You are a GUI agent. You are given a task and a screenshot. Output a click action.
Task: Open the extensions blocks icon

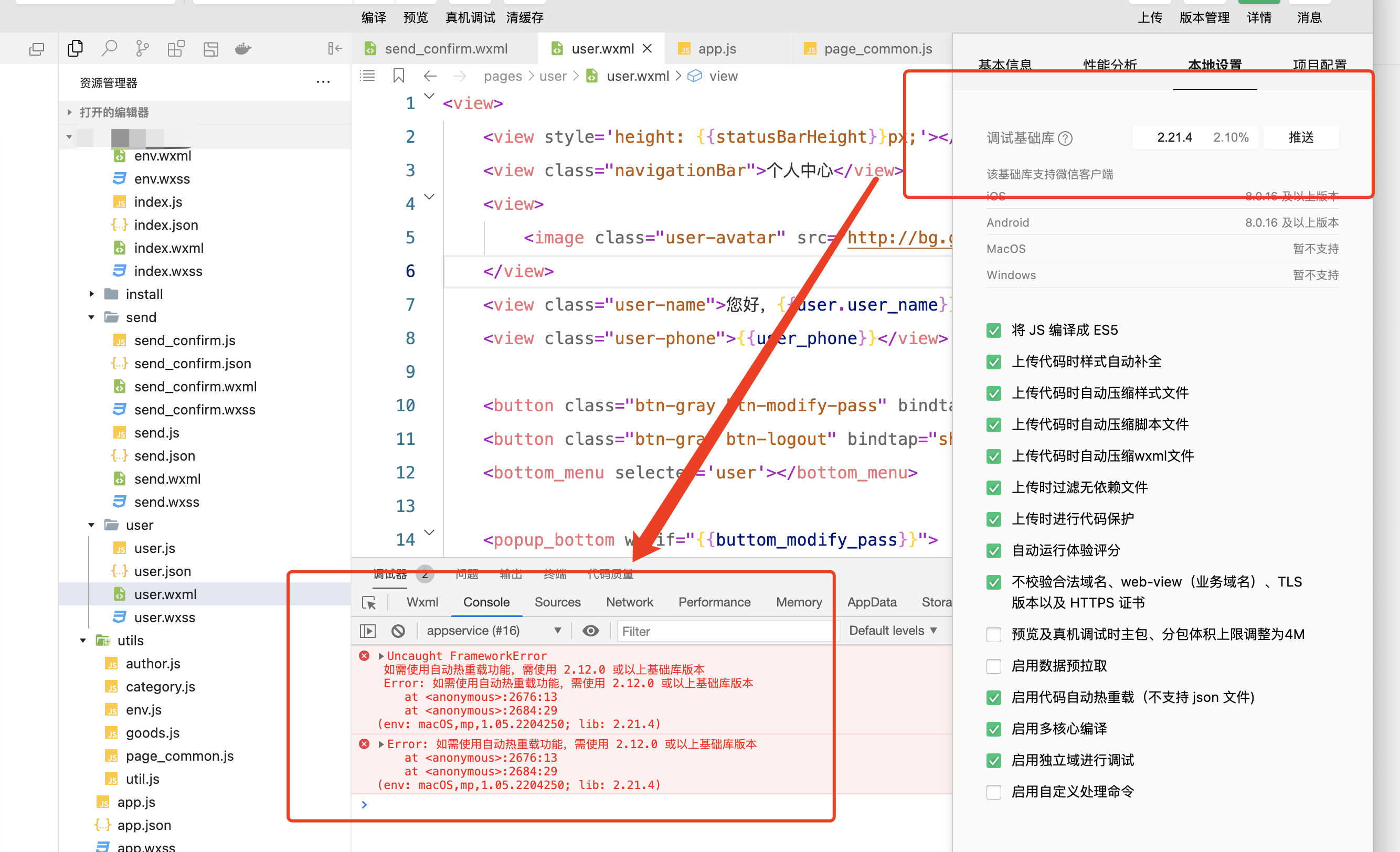tap(176, 48)
